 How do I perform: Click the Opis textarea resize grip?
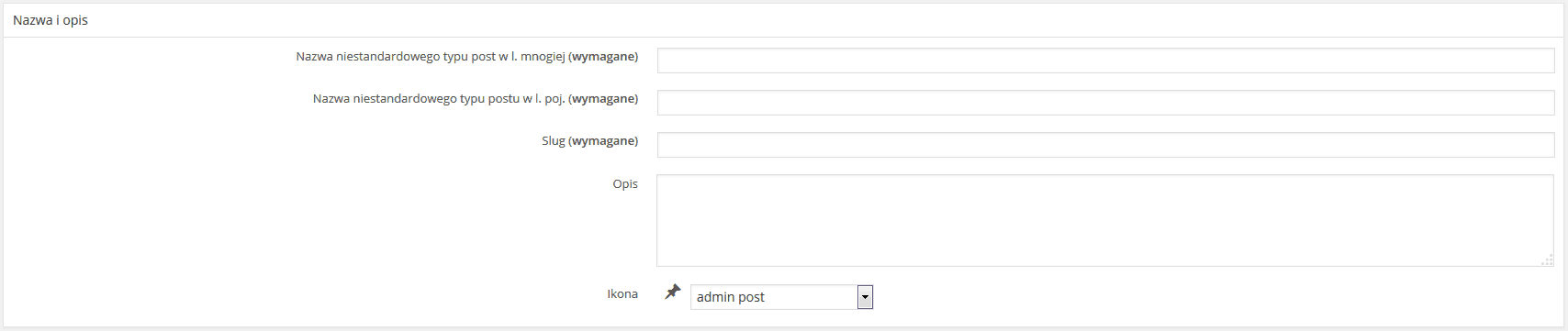(1547, 260)
